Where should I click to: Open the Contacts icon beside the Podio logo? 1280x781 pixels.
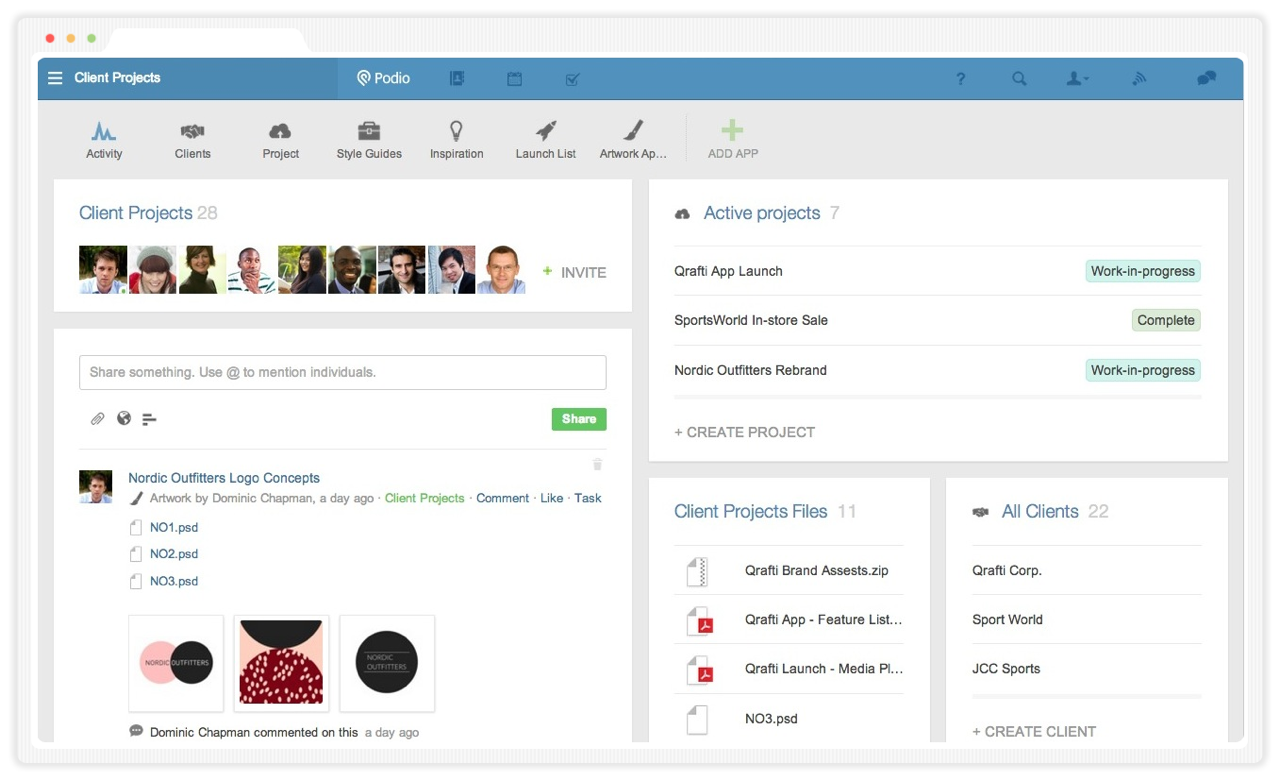point(456,77)
